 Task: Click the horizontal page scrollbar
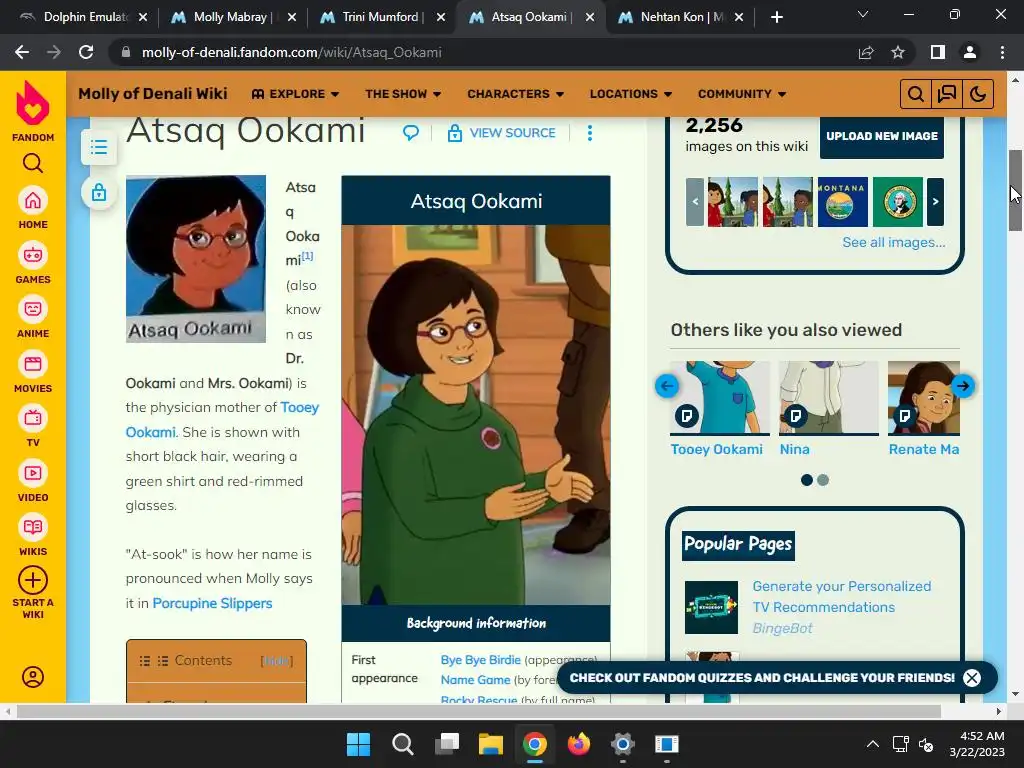[479, 711]
